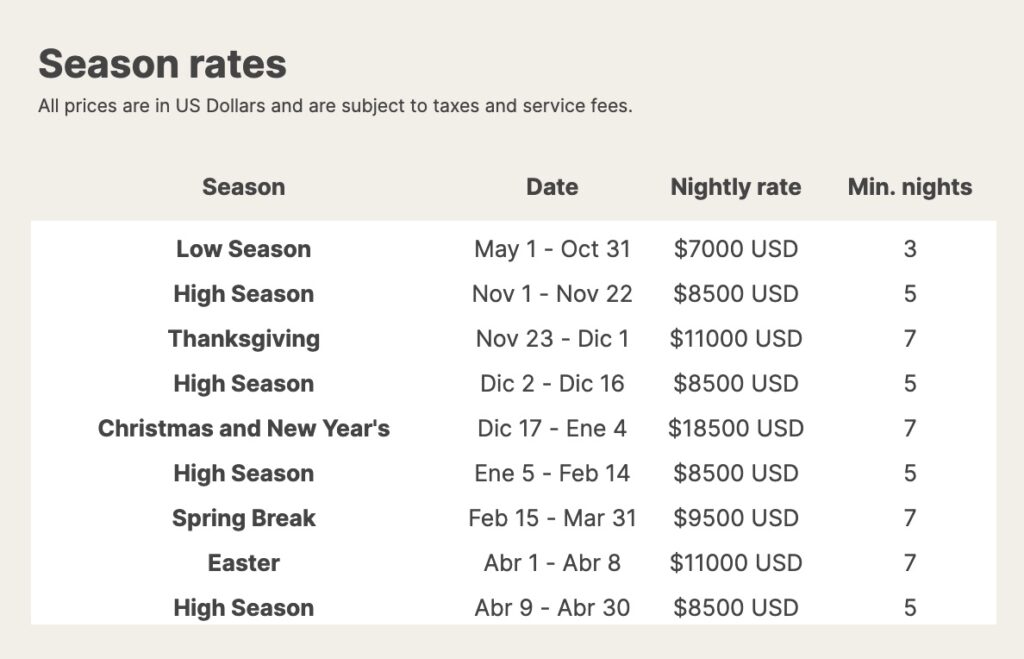The height and width of the screenshot is (659, 1024).
Task: Click the $9500 USD nightly rate
Action: point(735,518)
